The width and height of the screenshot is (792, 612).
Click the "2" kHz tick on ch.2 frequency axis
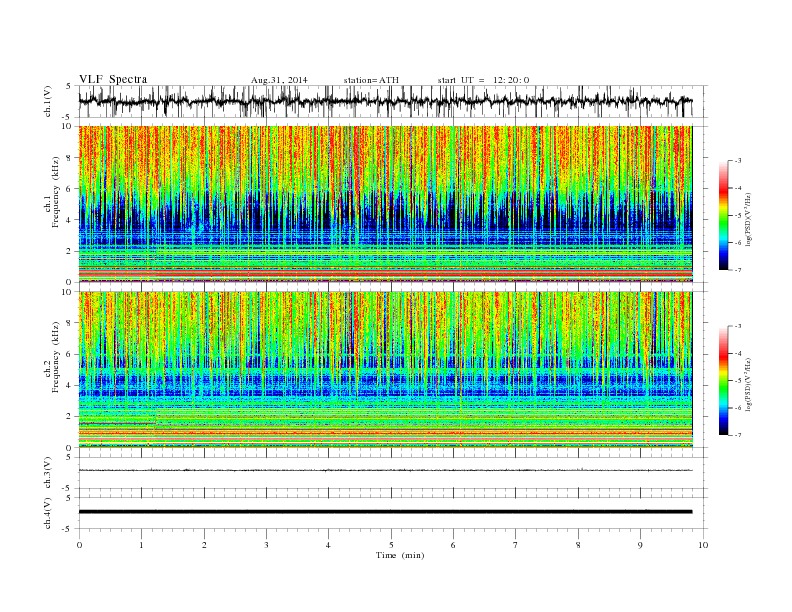click(70, 417)
